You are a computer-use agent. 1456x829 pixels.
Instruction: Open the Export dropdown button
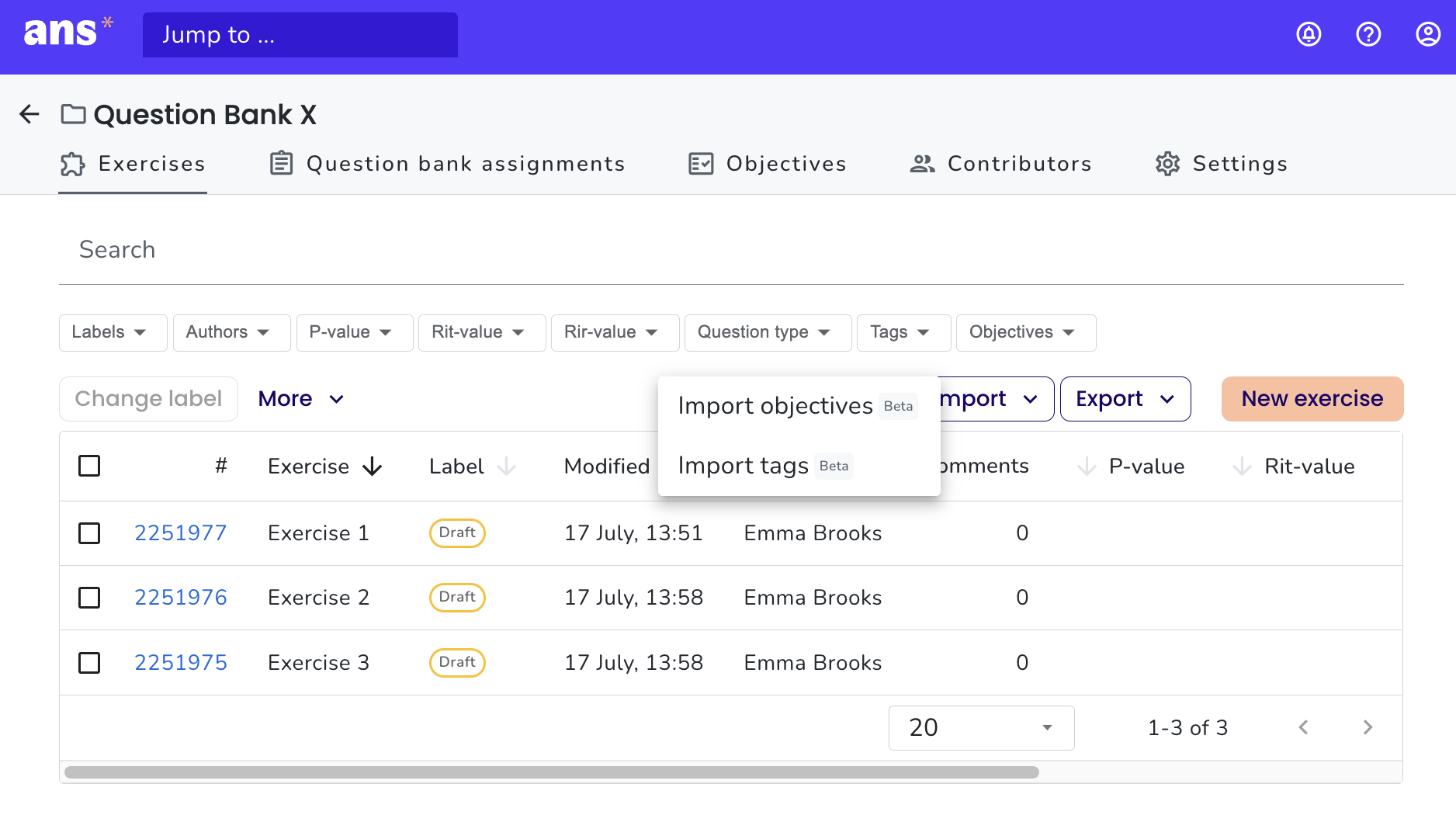click(1125, 399)
